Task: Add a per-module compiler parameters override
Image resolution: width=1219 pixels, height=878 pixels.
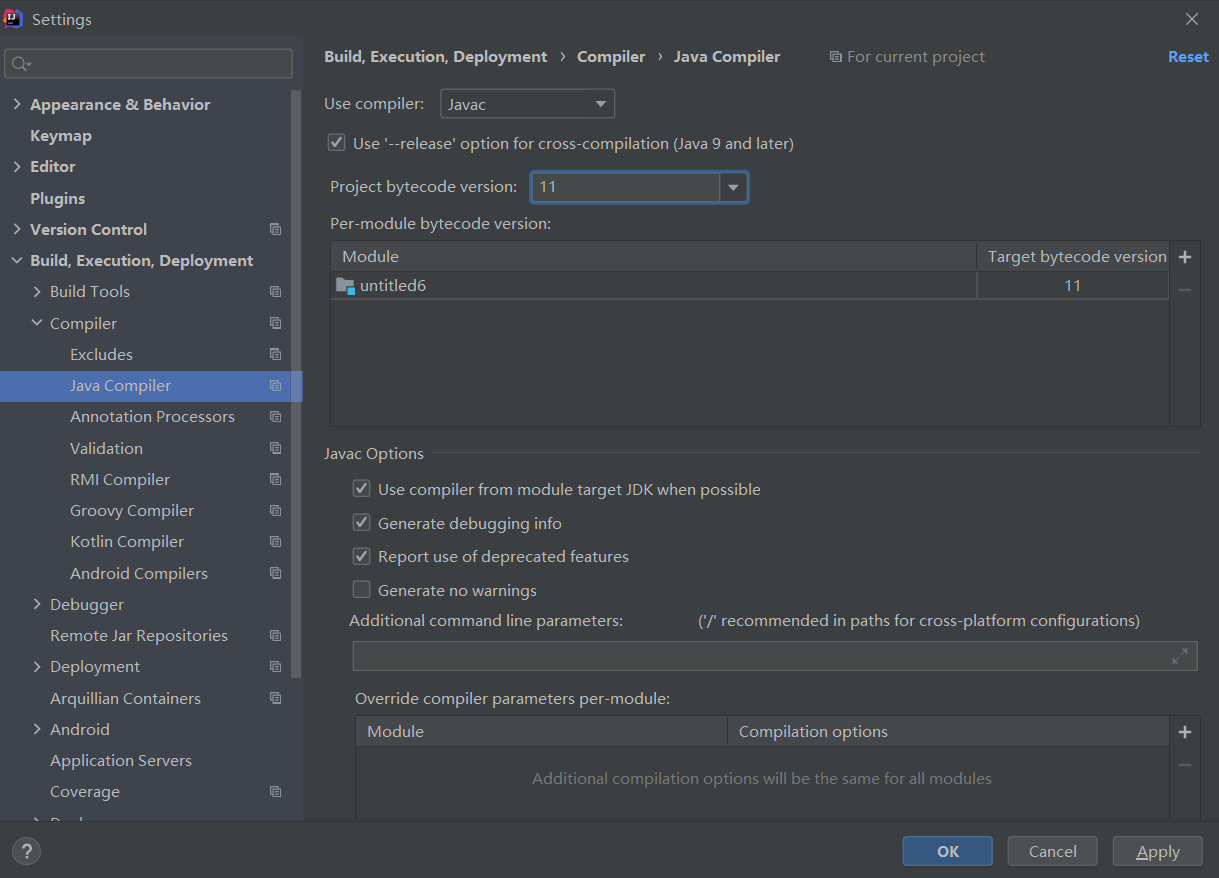Action: coord(1185,732)
